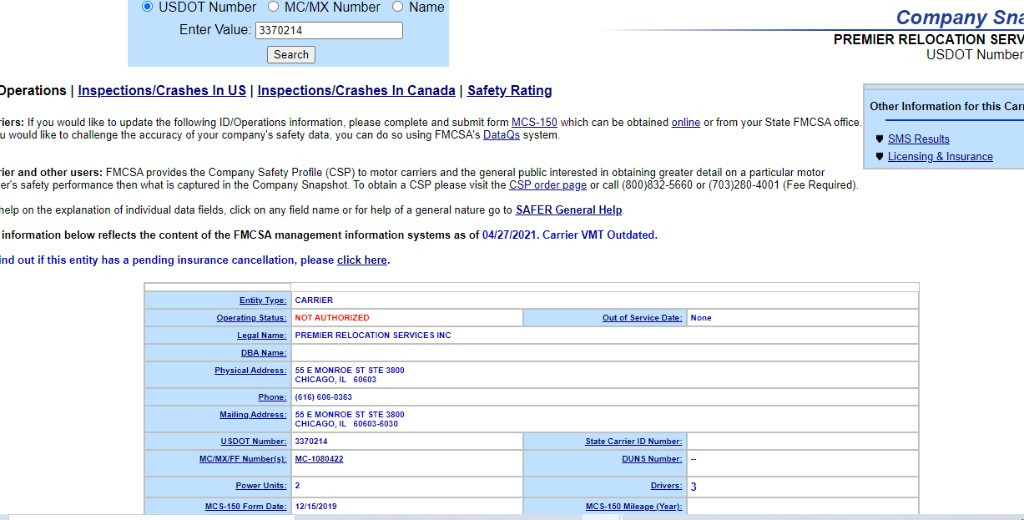Click the 'online' link for MCS-150
The height and width of the screenshot is (520, 1024).
coord(685,123)
